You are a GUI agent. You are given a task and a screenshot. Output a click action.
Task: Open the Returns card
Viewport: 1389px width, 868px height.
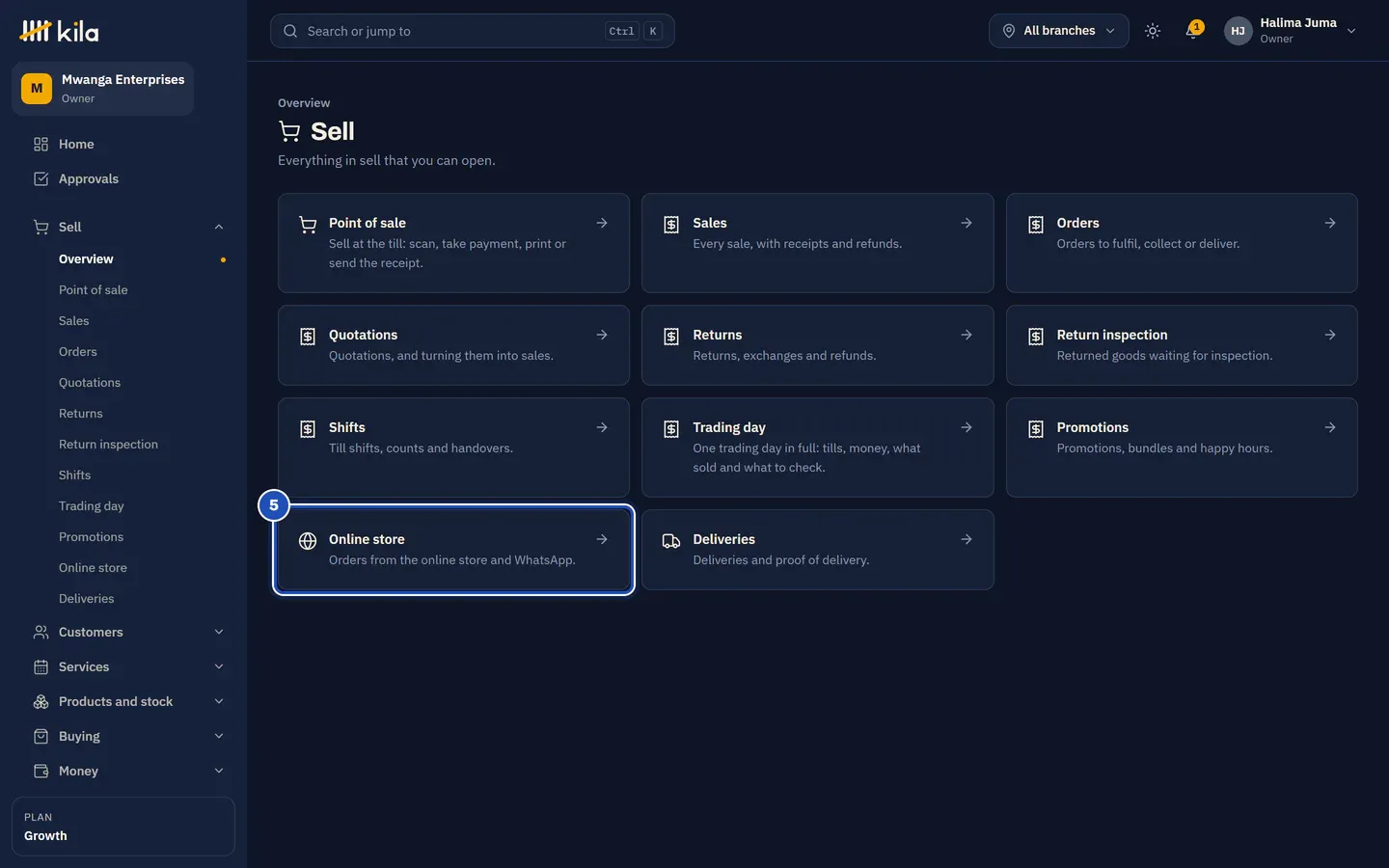coord(817,345)
